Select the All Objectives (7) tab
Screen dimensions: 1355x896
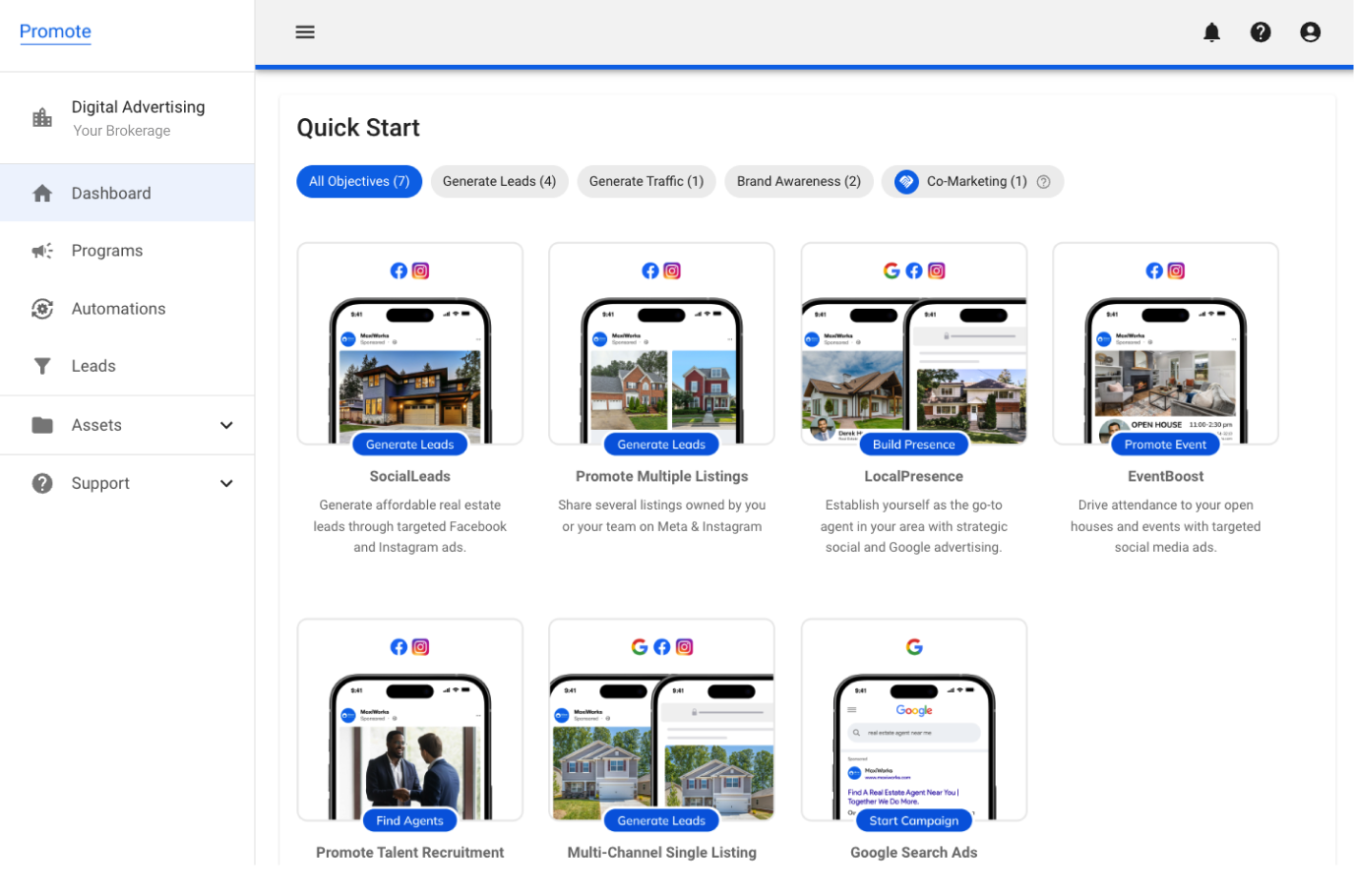[359, 181]
